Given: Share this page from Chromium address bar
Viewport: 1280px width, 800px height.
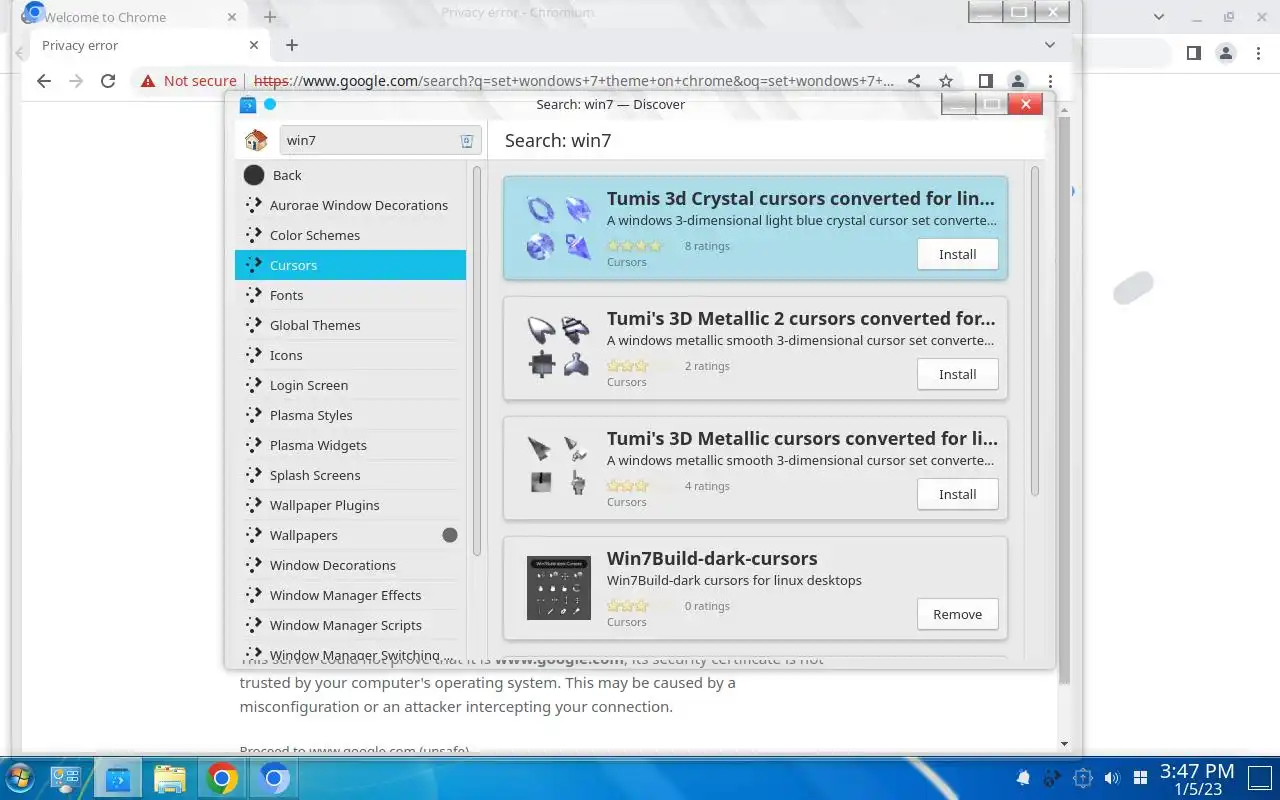Looking at the screenshot, I should [x=914, y=81].
